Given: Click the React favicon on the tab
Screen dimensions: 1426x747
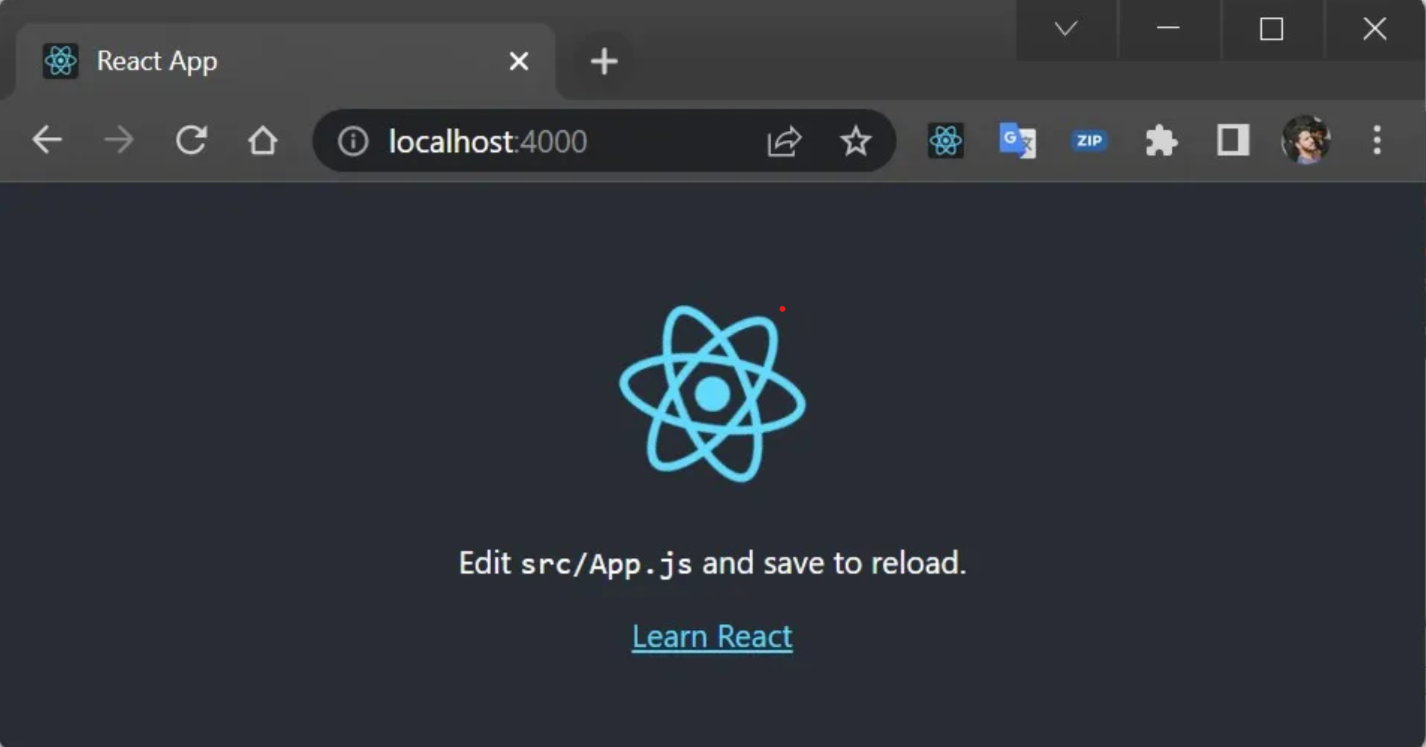Looking at the screenshot, I should [61, 61].
